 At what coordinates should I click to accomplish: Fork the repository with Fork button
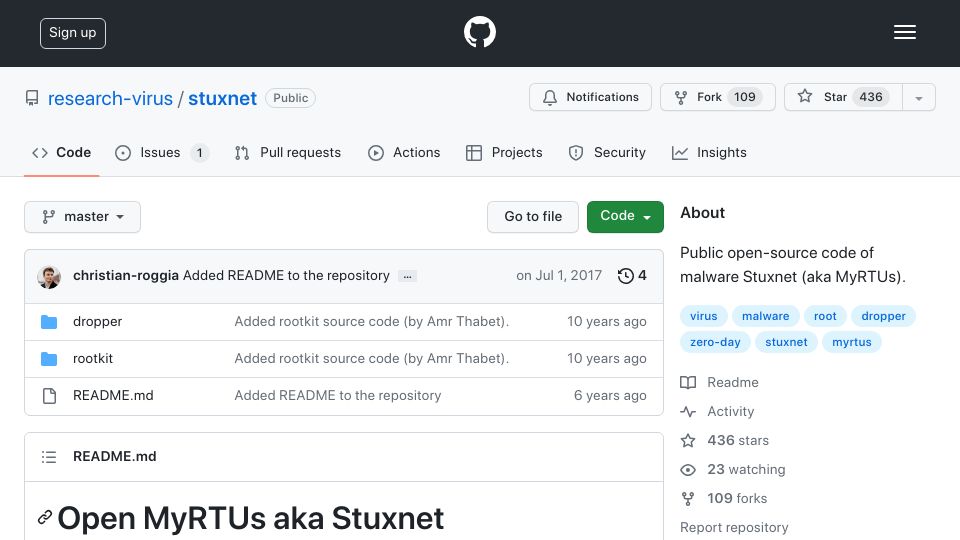(x=718, y=97)
